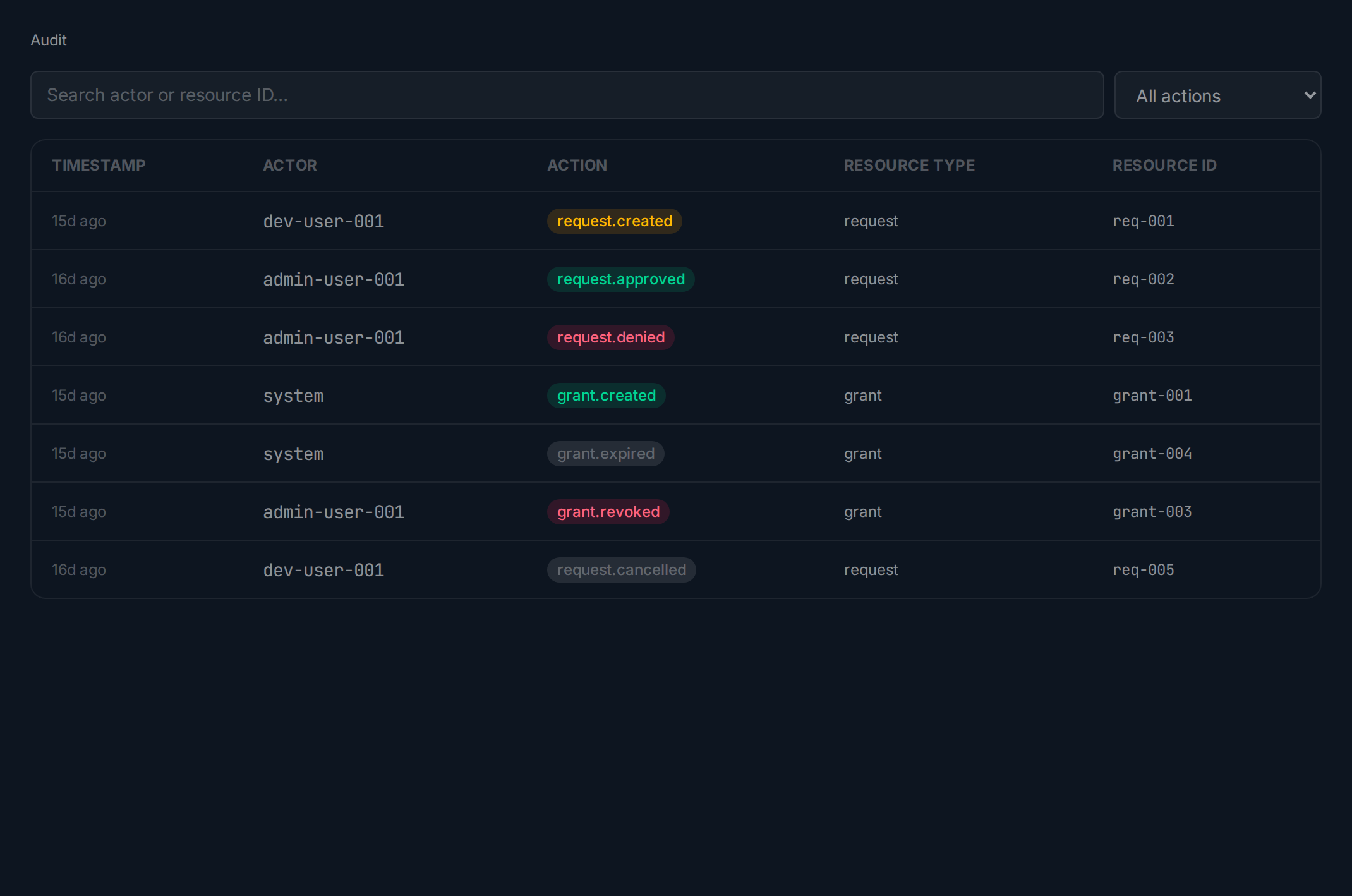Click resource type request in req-002 row
The width and height of the screenshot is (1352, 896).
pos(871,279)
